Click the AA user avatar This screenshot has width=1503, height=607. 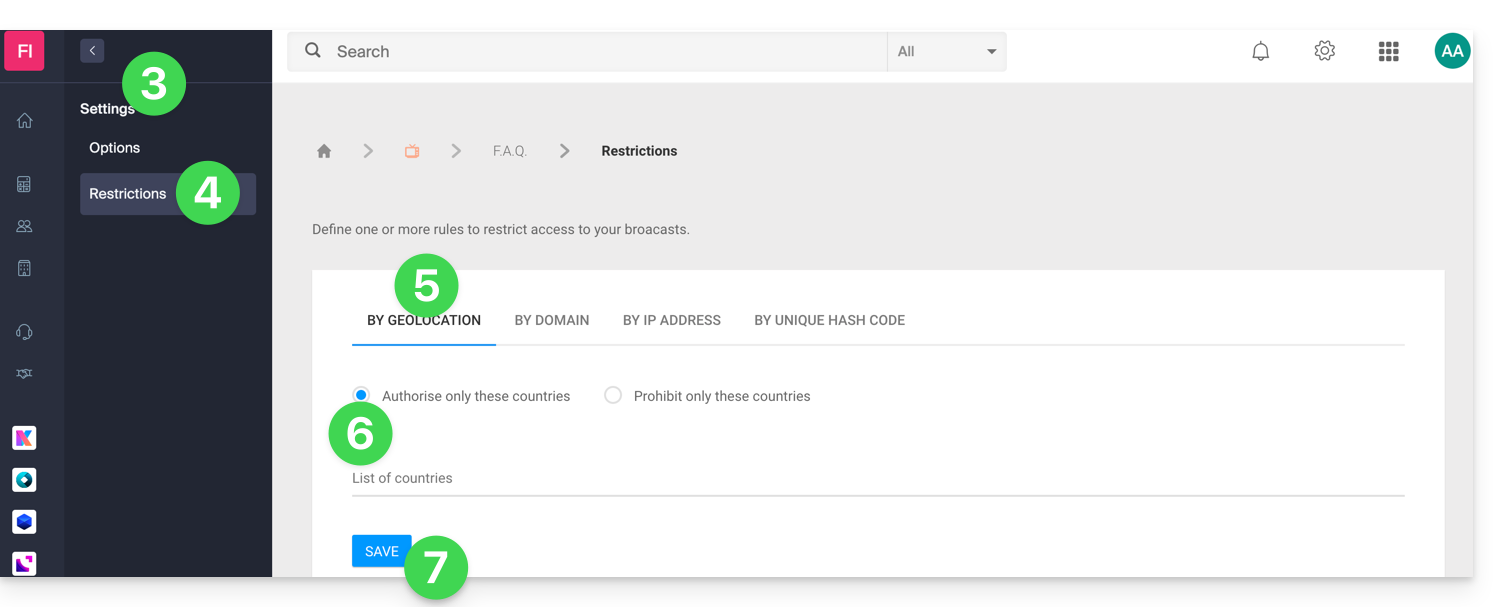click(x=1451, y=51)
